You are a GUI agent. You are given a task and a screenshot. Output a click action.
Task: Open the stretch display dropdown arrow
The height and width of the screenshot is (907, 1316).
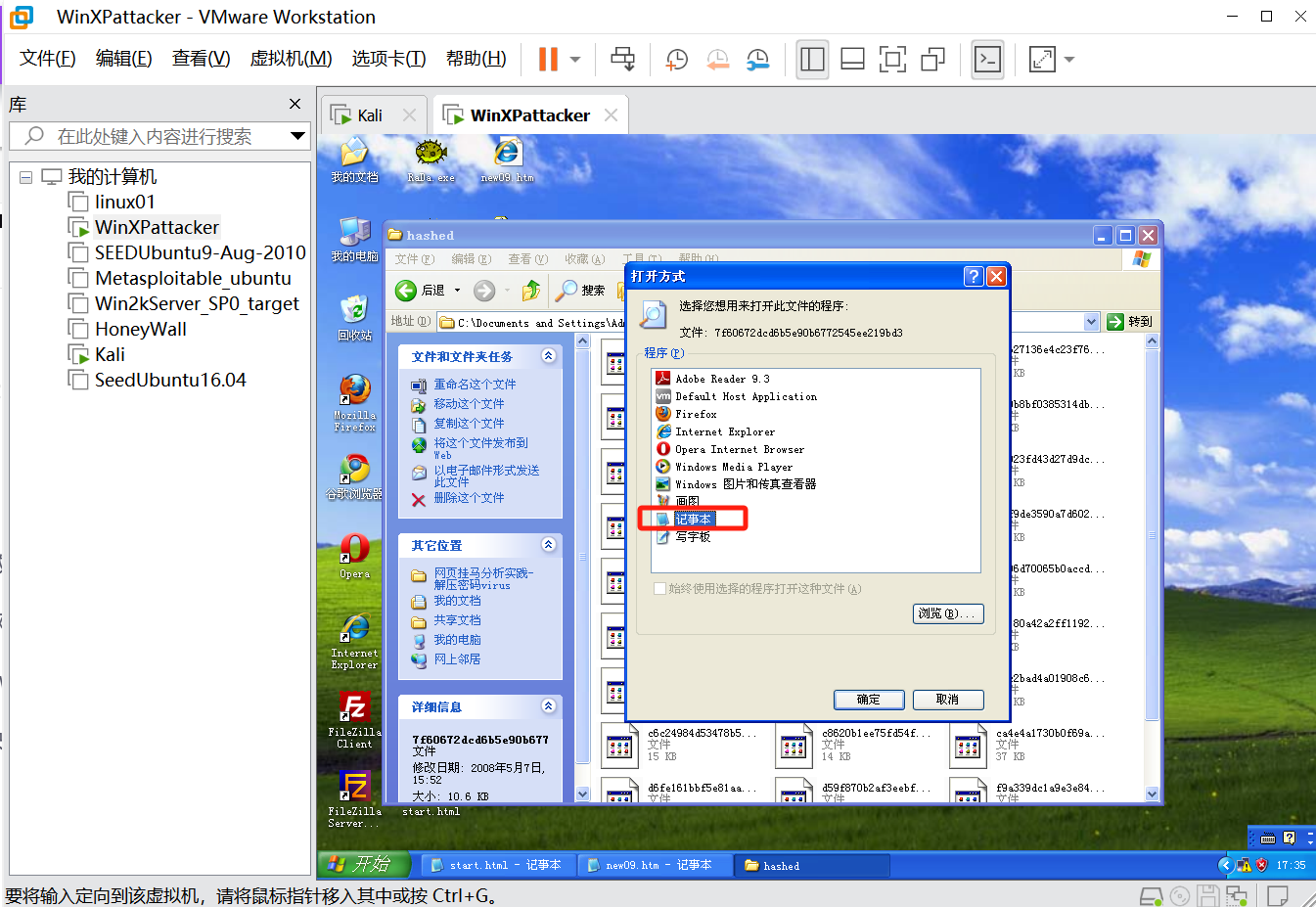click(1069, 59)
